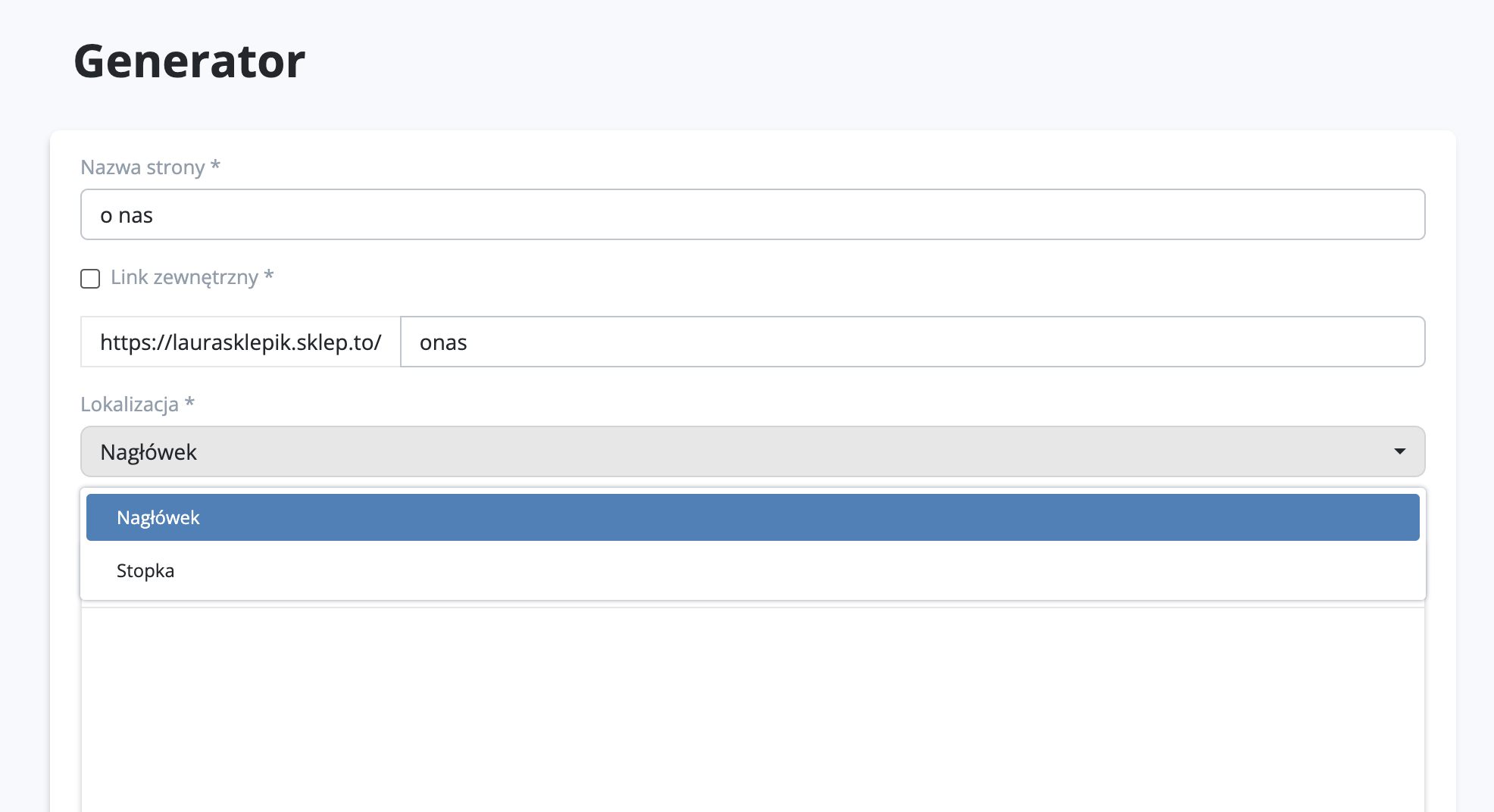Click the "o nas" text in name field
The height and width of the screenshot is (812, 1494).
(127, 216)
